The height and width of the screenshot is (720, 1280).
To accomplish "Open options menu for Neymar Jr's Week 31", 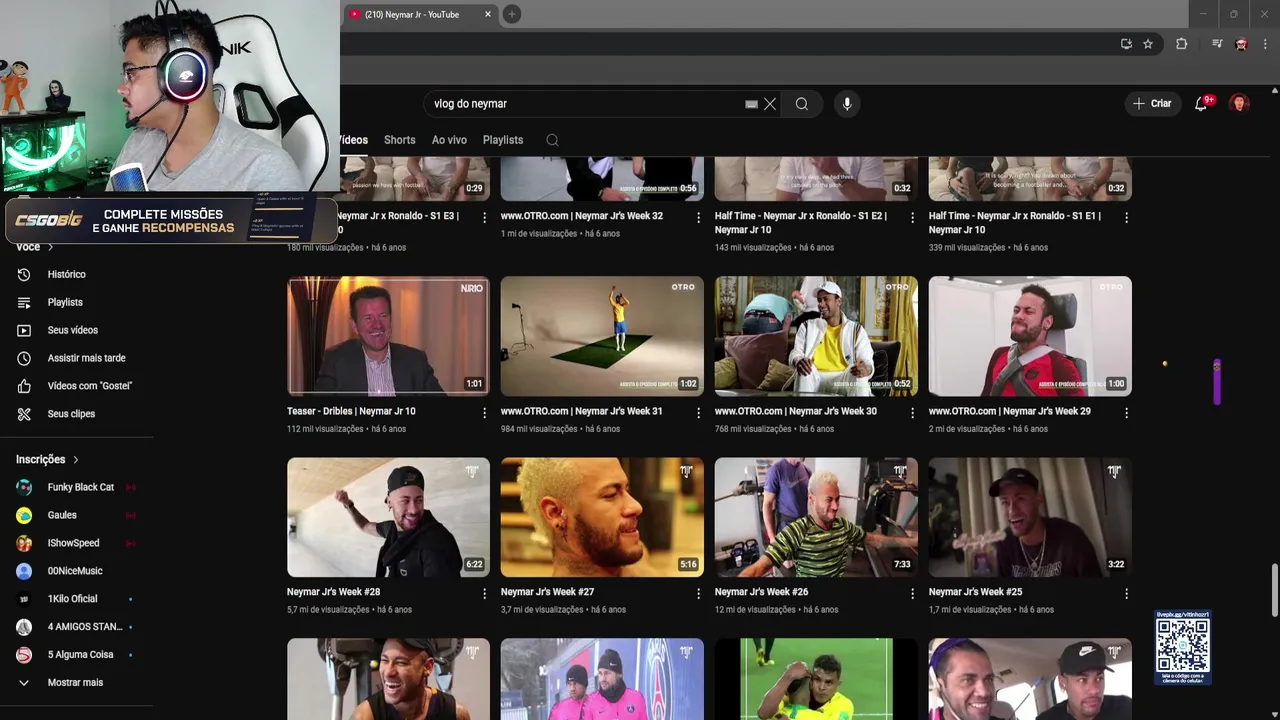I will coord(698,412).
